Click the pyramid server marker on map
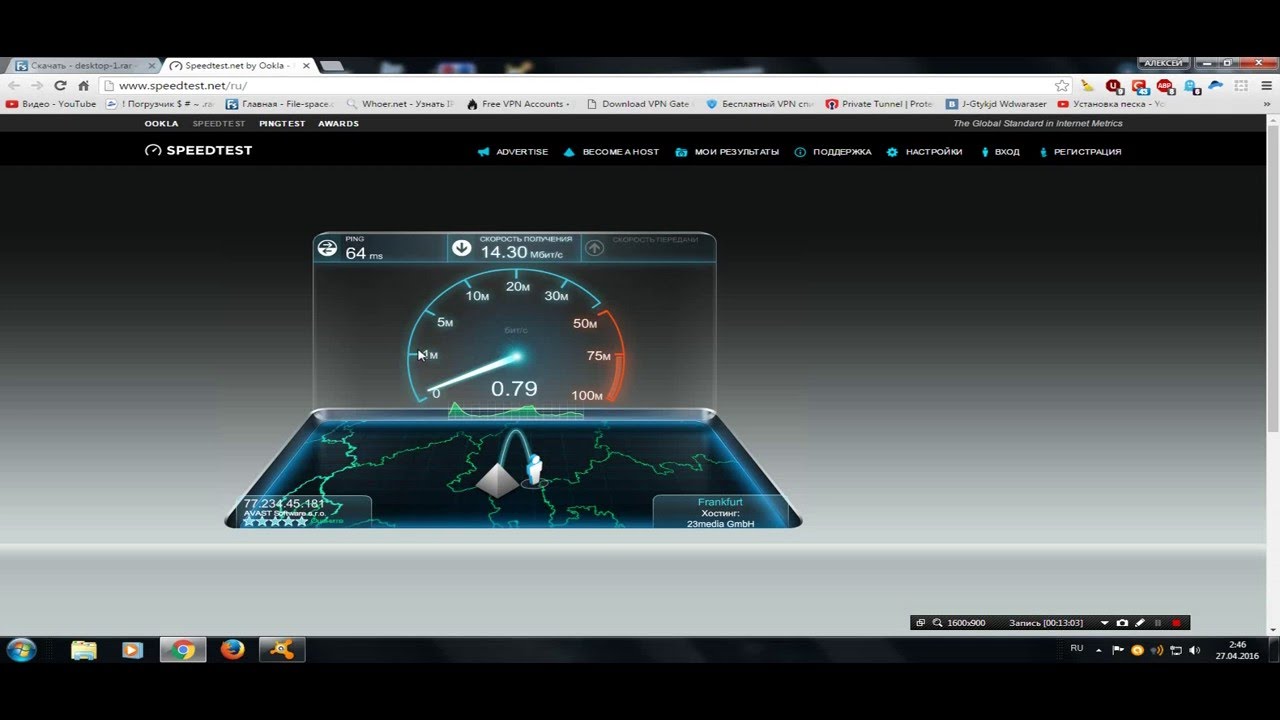The height and width of the screenshot is (720, 1280). point(497,479)
